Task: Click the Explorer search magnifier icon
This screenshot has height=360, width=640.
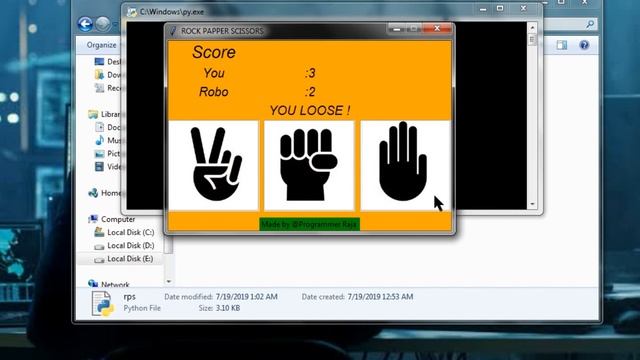Action: tap(590, 24)
